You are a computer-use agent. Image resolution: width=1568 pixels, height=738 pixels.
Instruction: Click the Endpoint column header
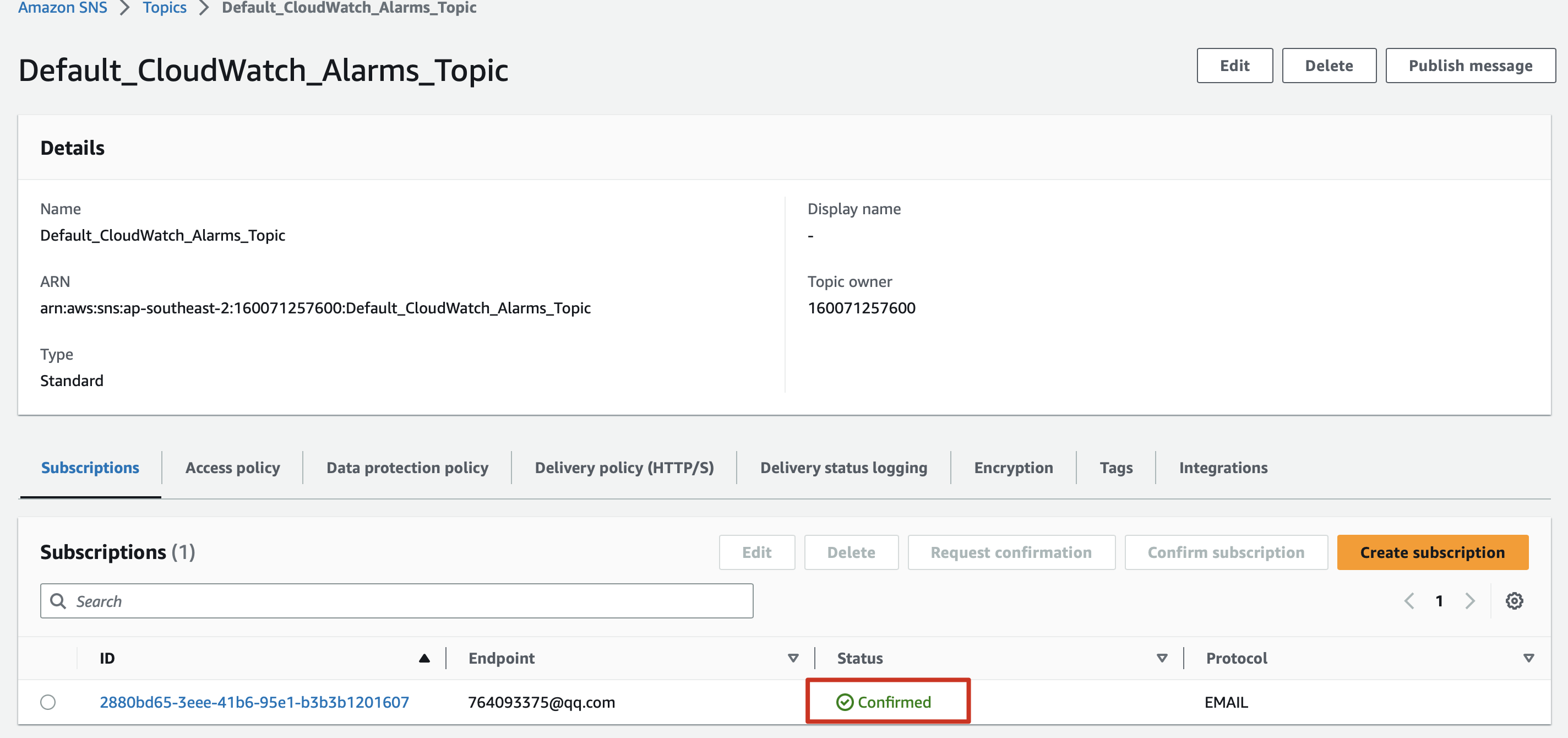click(x=501, y=658)
